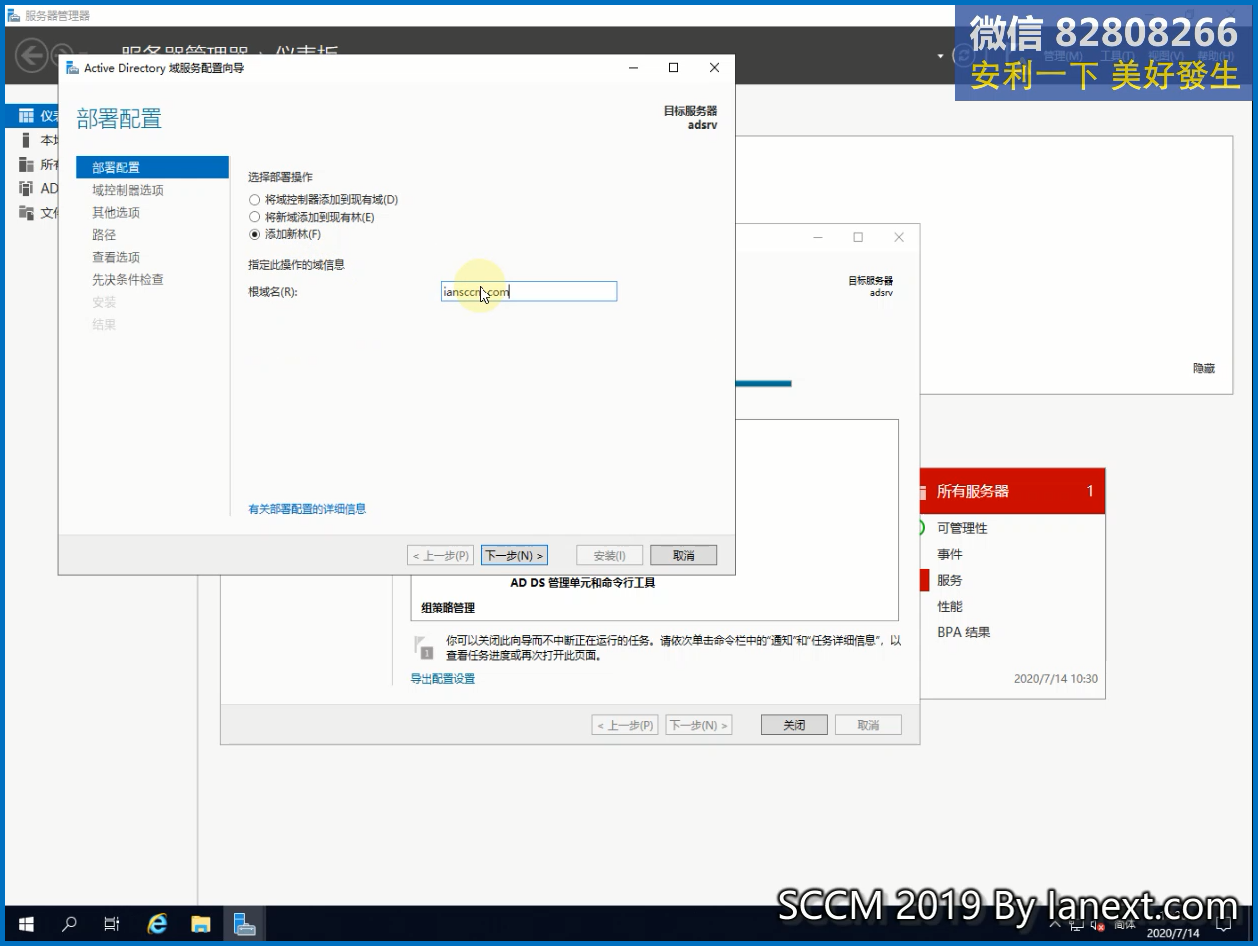Click 取消 in the AD DS configuration wizard
This screenshot has width=1258, height=946.
pyautogui.click(x=683, y=555)
